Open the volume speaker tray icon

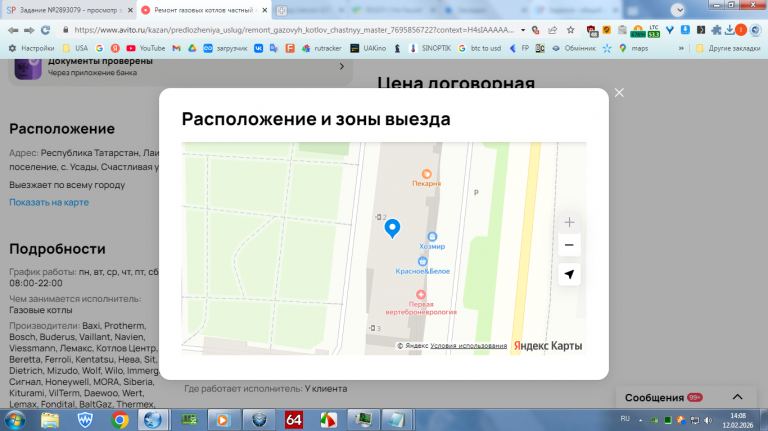(708, 420)
